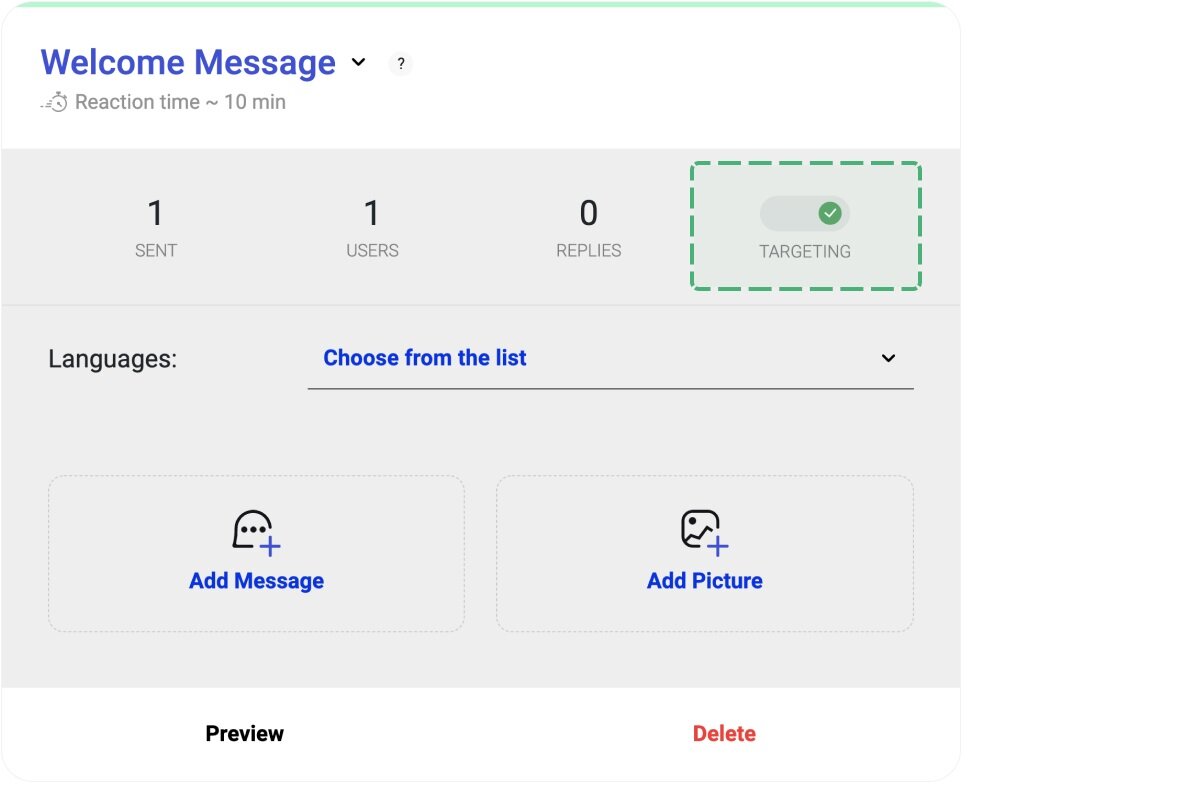This screenshot has width=1200, height=808.
Task: Click the Languages dropdown arrow
Action: point(888,358)
